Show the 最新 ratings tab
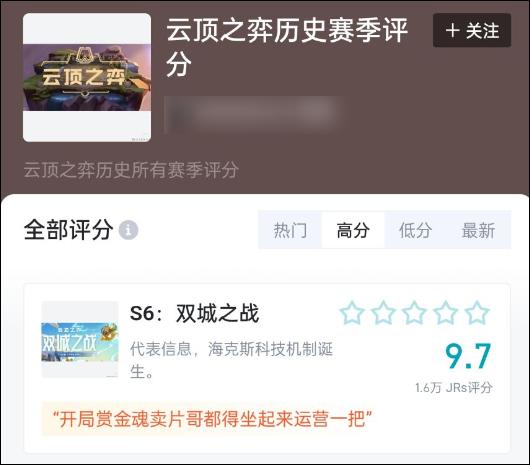 point(478,230)
